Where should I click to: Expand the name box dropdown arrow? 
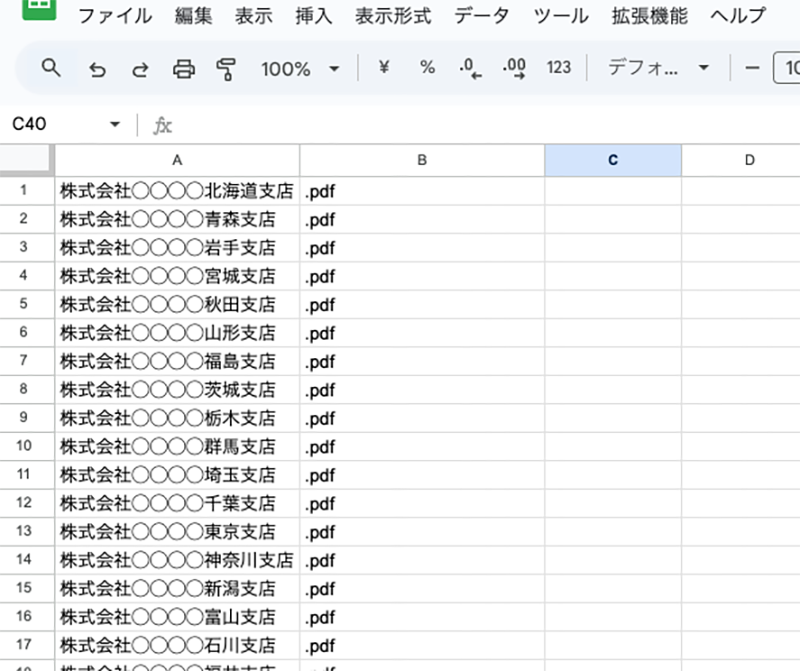coord(115,125)
